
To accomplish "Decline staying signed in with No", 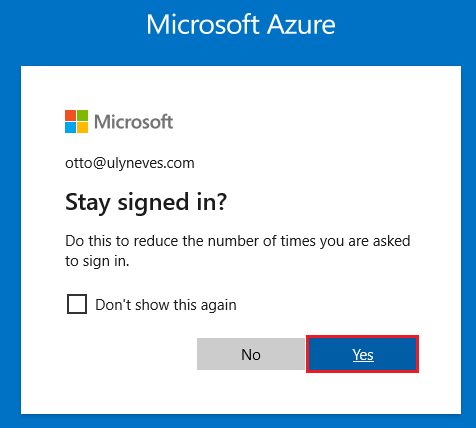I will [251, 354].
